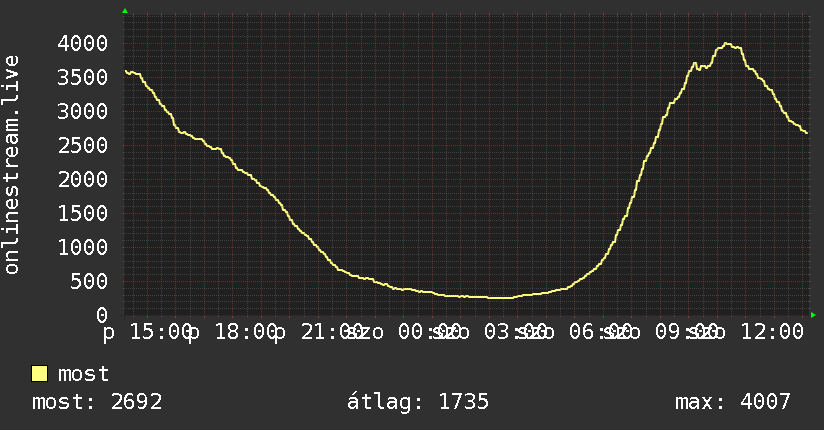824x430 pixels.
Task: Click the 'szo 00:00' time axis label
Action: pyautogui.click(x=403, y=333)
